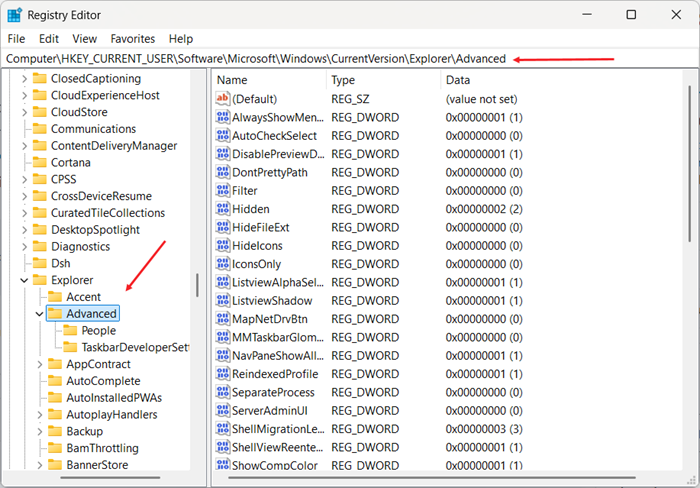Click the BamThrottling folder icon
700x488 pixels.
(x=55, y=448)
